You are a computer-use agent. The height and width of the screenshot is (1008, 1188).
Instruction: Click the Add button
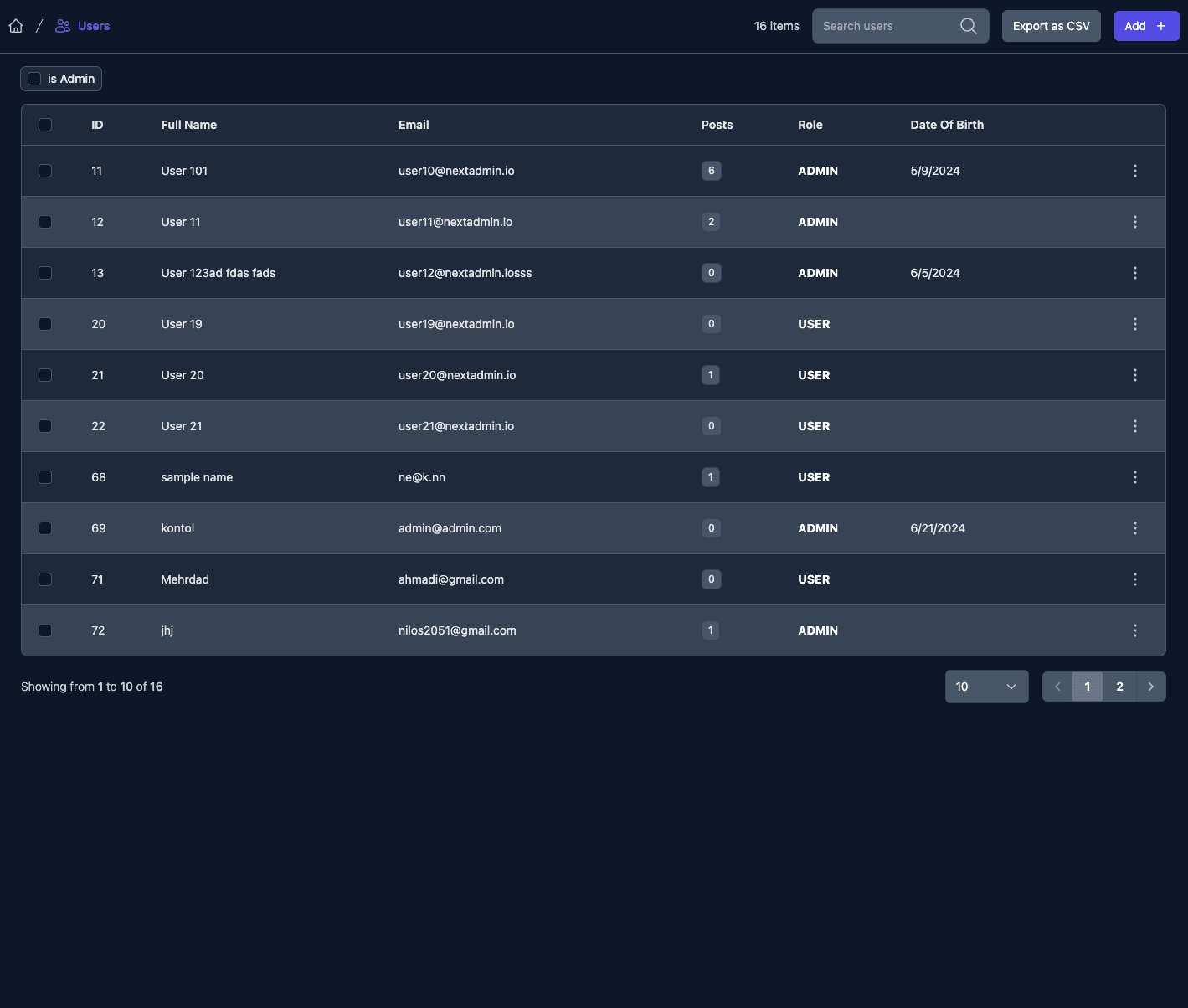[x=1145, y=26]
